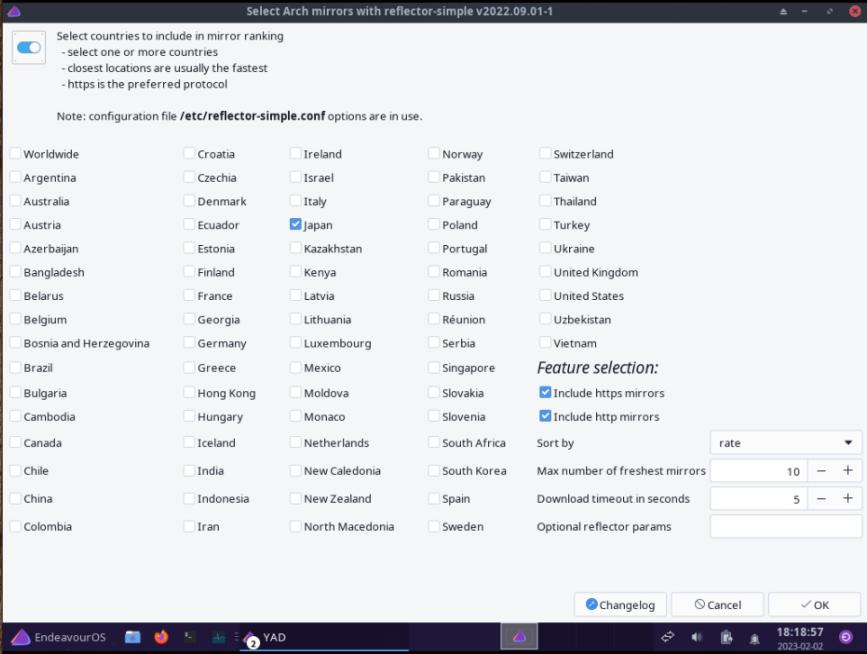Check the Italy checkbox

click(x=296, y=201)
